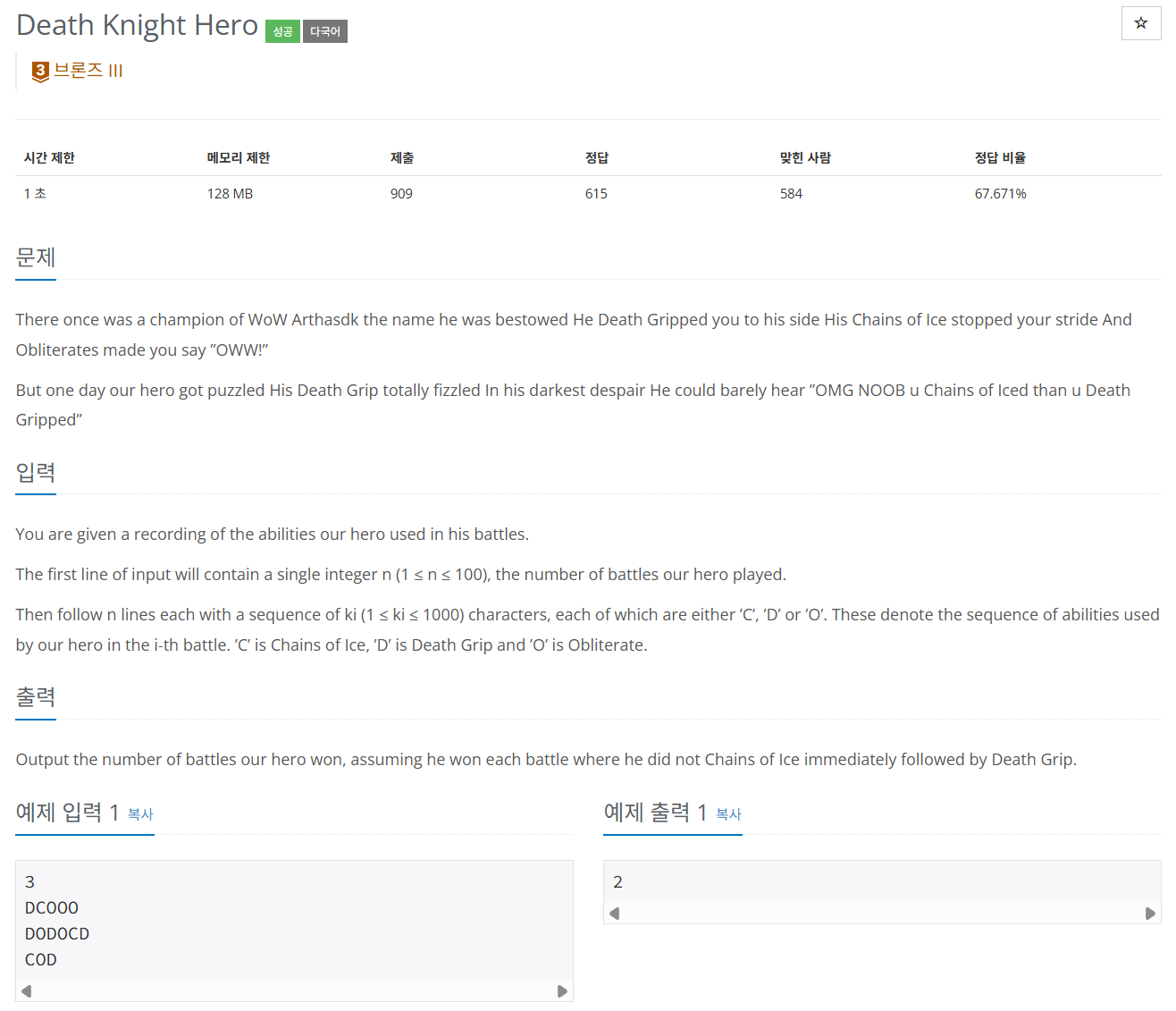
Task: Click the star bookmark icon
Action: click(x=1141, y=23)
